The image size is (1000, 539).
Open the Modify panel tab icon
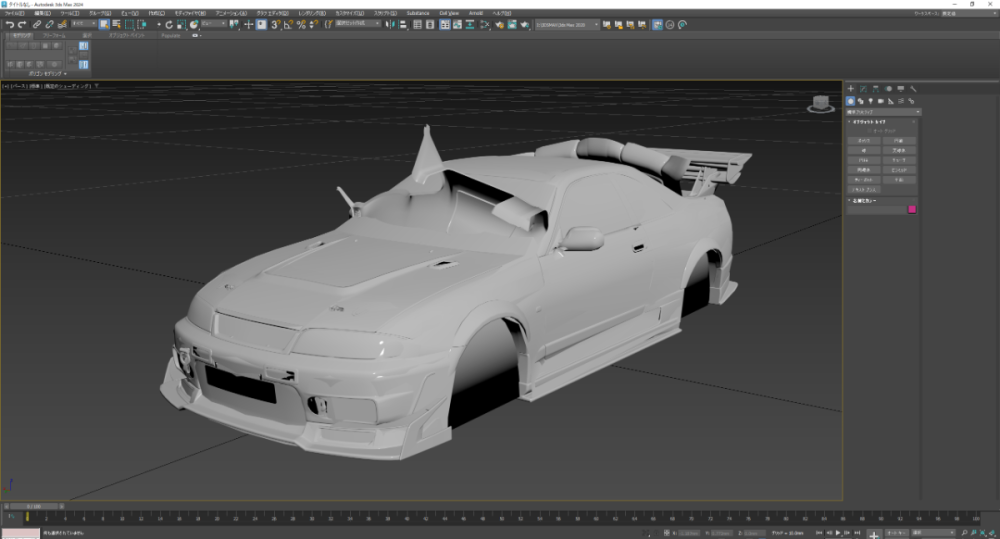tap(862, 89)
